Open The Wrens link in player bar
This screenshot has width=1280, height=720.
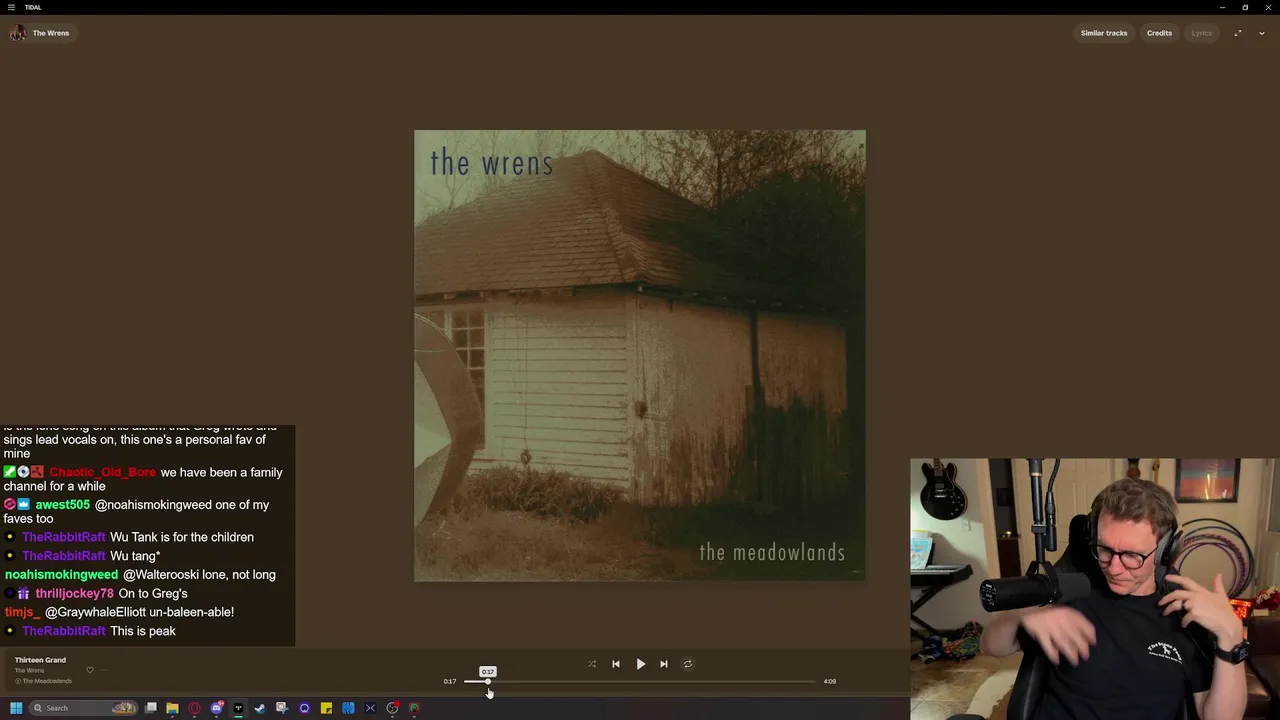[29, 670]
